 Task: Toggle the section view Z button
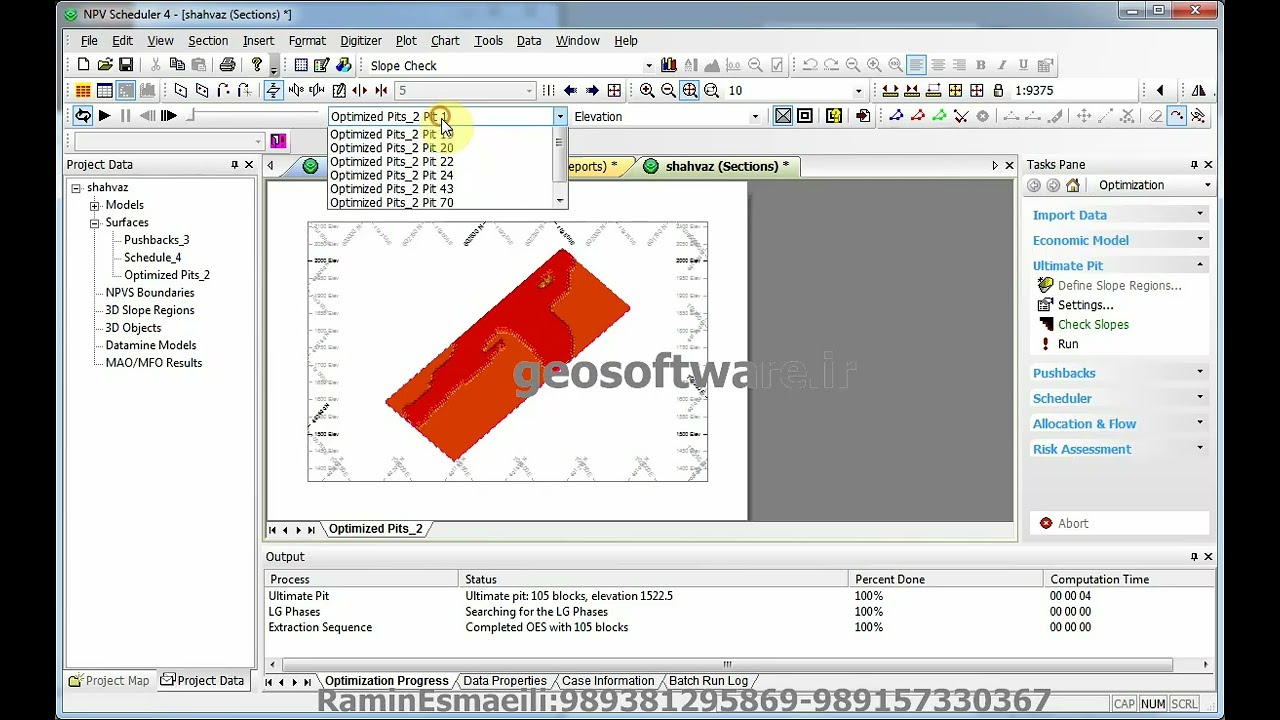[273, 90]
